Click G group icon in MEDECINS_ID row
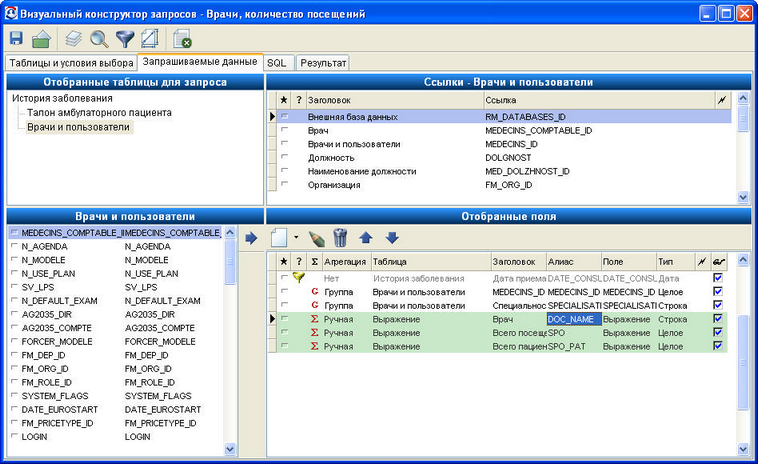 (315, 292)
